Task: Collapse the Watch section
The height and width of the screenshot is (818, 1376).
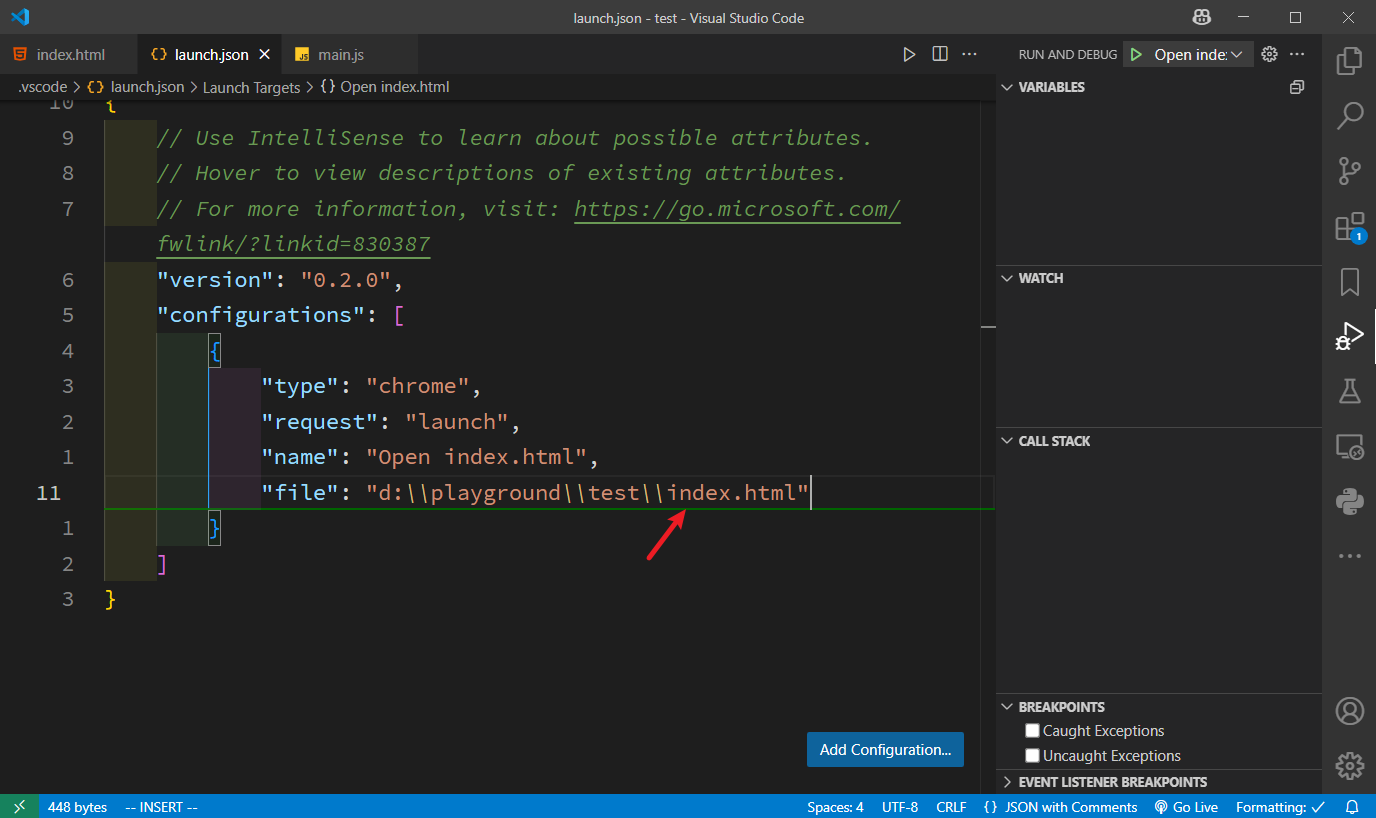Action: pos(1007,278)
